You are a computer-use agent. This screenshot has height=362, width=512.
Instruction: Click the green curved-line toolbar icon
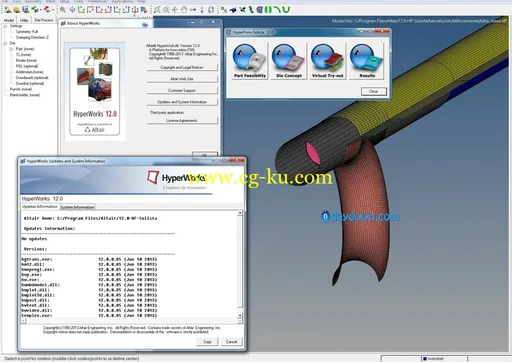coord(277,10)
